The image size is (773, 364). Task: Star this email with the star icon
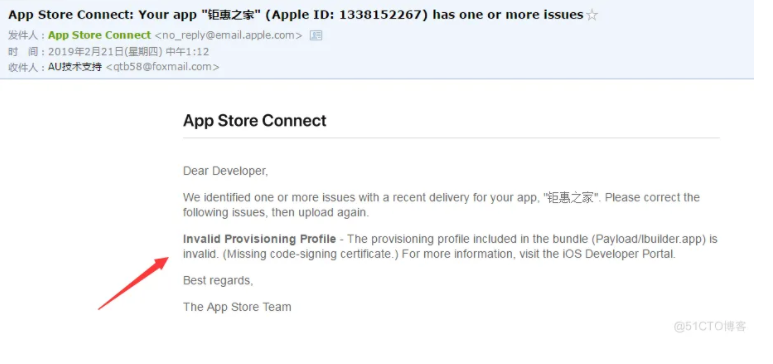(592, 15)
